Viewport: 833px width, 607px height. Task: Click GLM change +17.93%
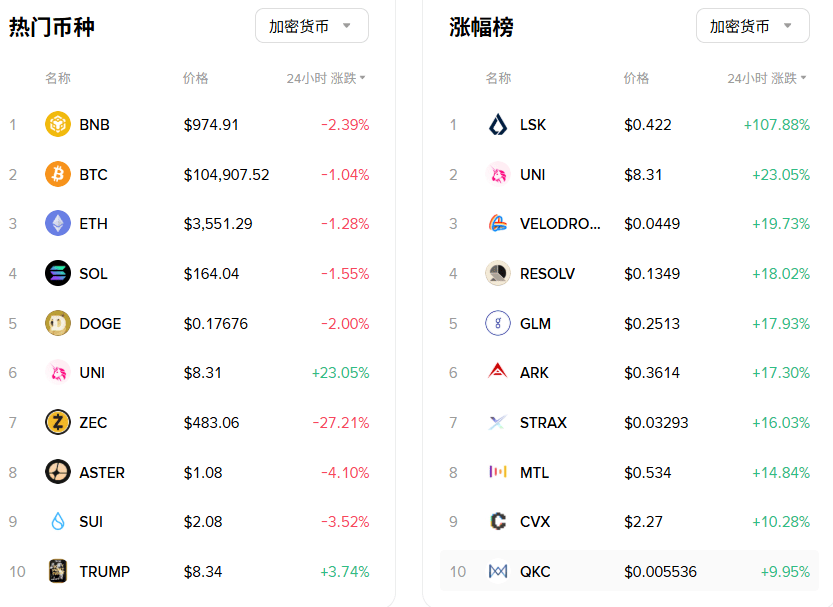(781, 323)
